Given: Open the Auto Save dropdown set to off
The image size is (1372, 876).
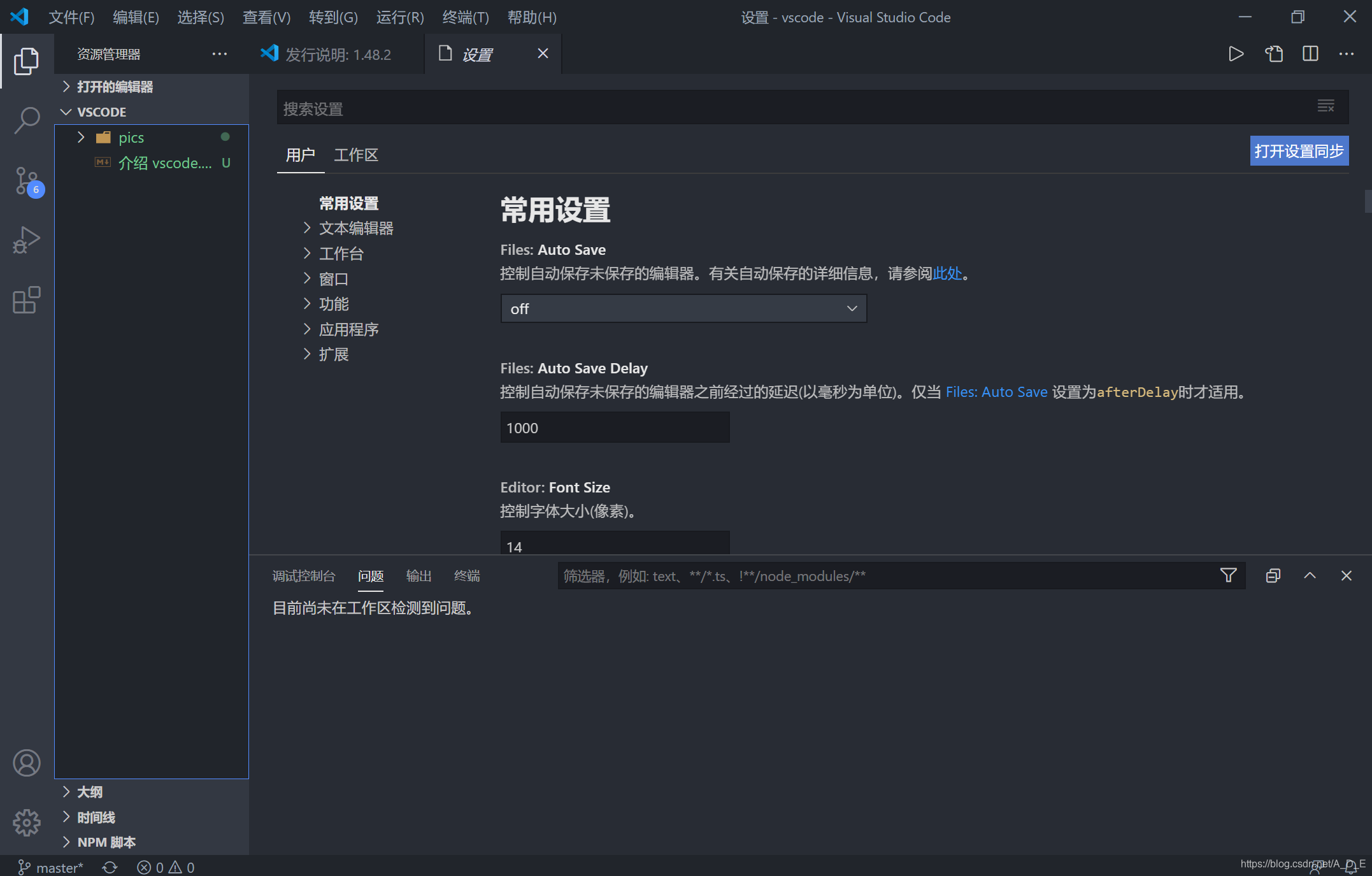Looking at the screenshot, I should click(x=683, y=308).
